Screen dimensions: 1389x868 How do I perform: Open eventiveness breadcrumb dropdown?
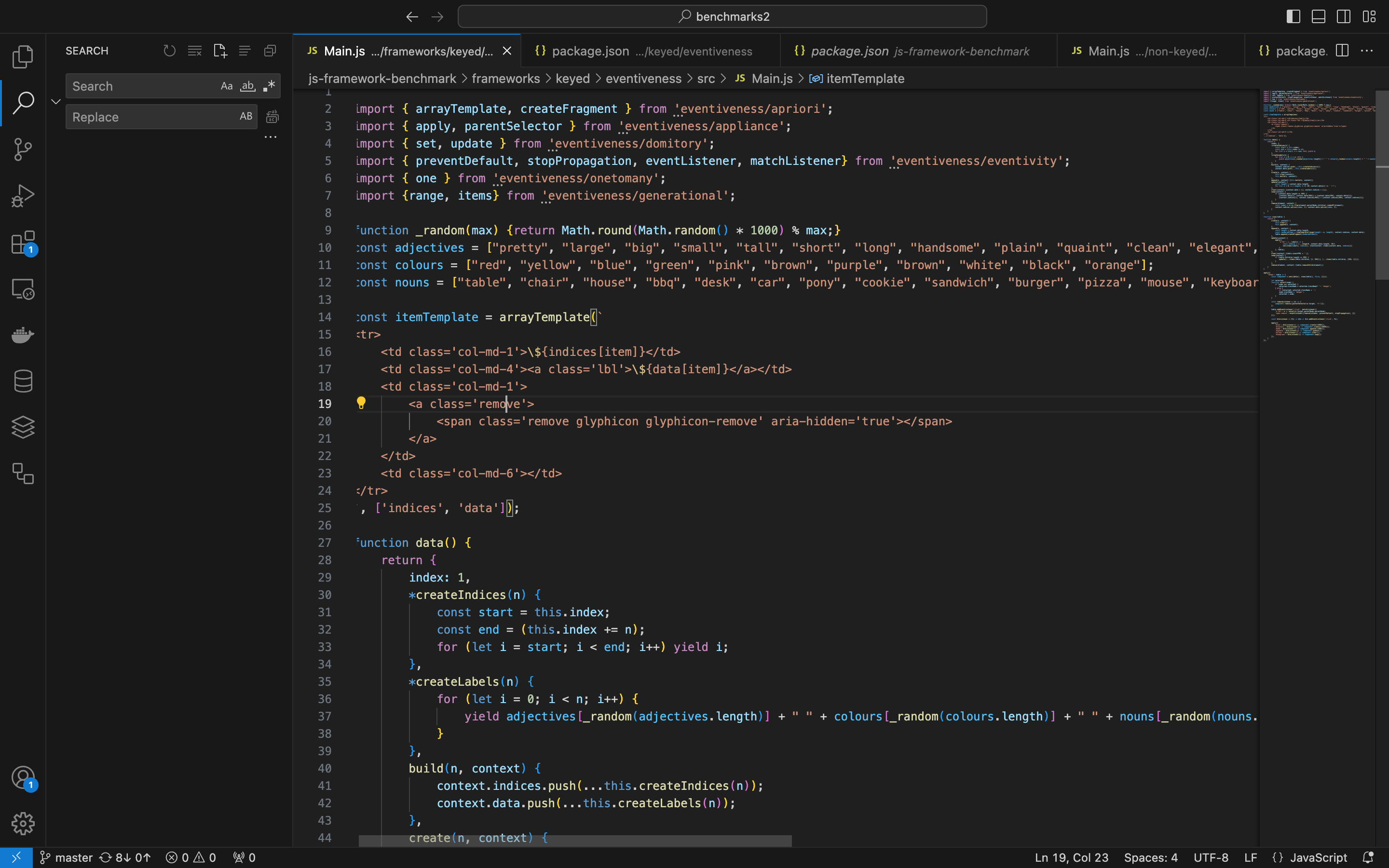tap(643, 79)
